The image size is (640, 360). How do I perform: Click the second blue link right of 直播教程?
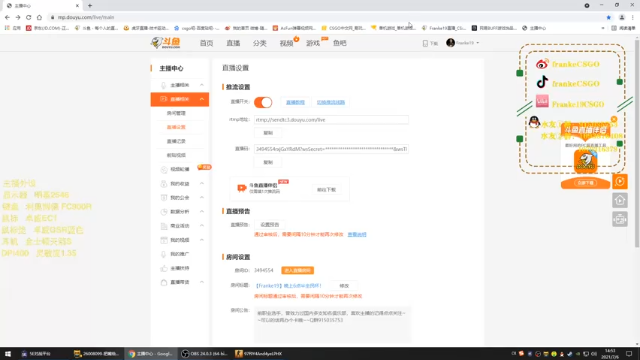click(331, 102)
